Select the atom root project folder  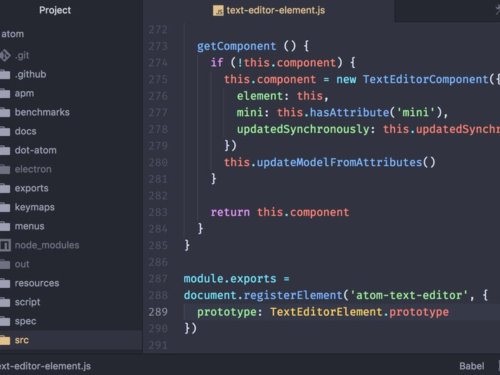point(13,34)
